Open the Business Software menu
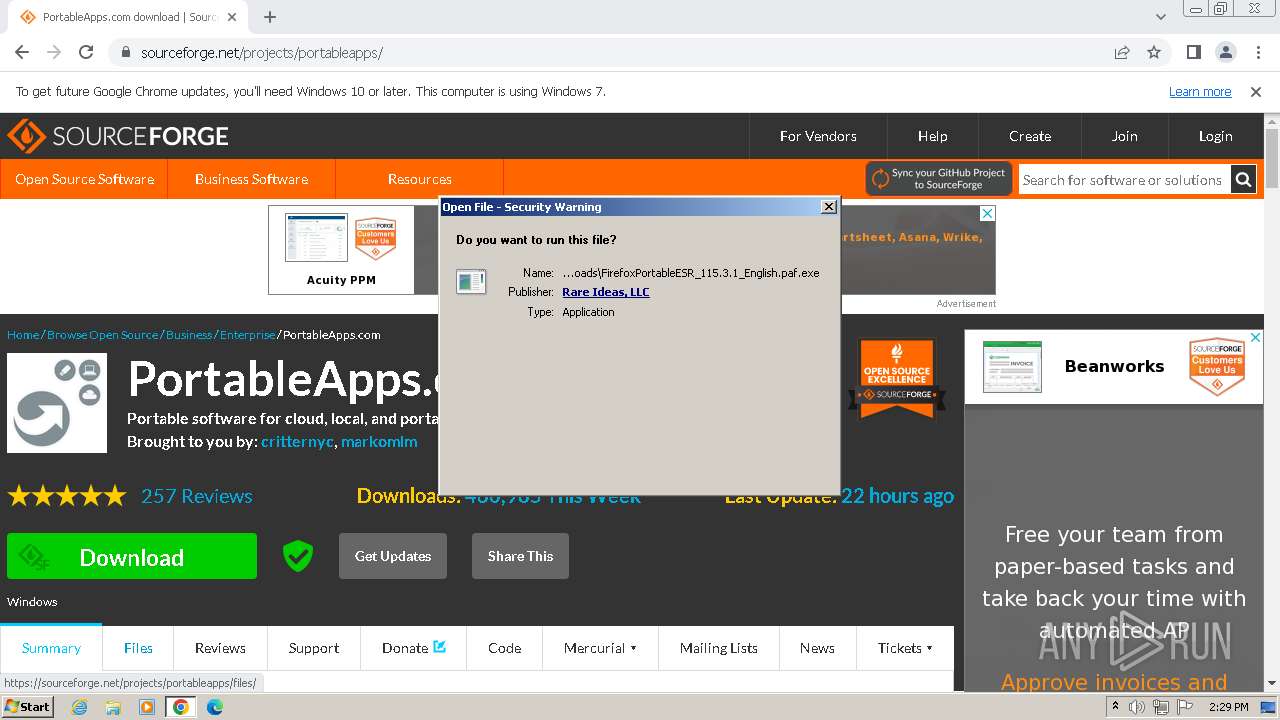1280x720 pixels. (252, 179)
